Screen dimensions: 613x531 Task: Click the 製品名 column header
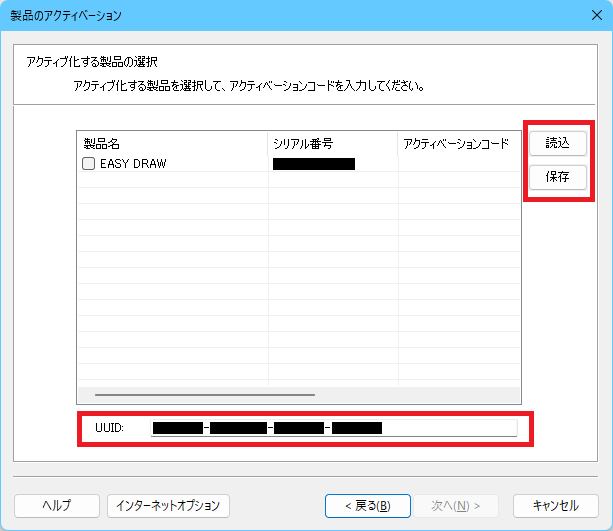coord(172,144)
